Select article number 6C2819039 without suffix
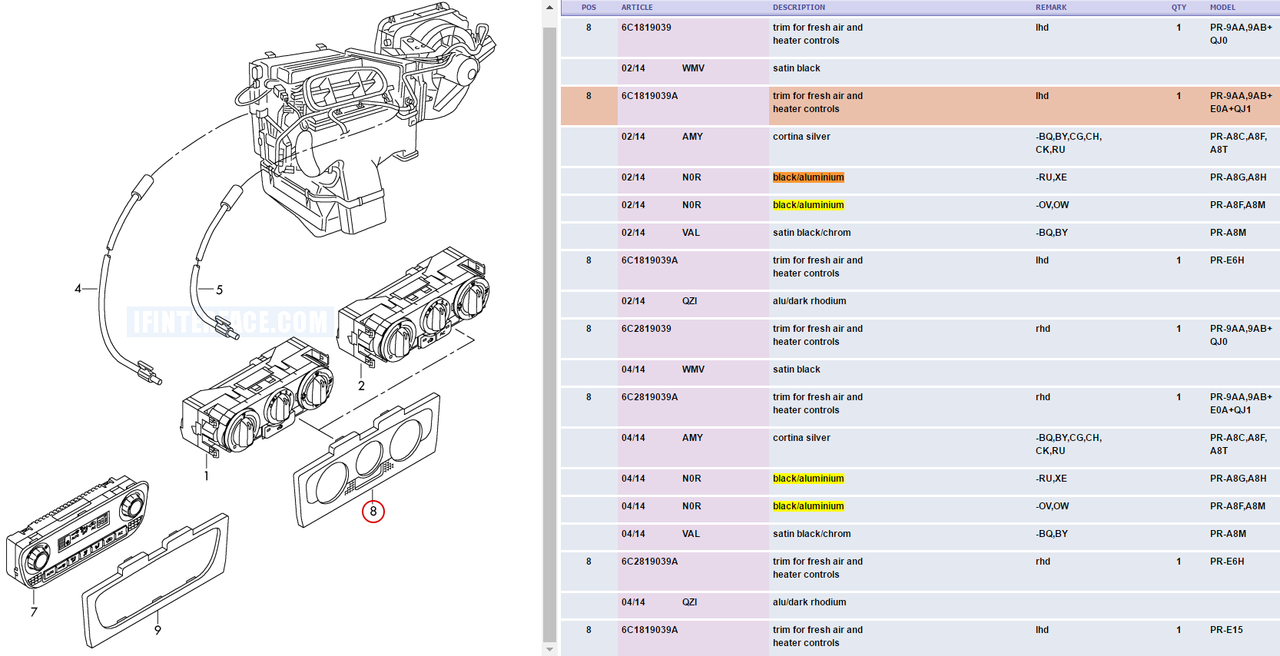The height and width of the screenshot is (656, 1280). click(646, 328)
